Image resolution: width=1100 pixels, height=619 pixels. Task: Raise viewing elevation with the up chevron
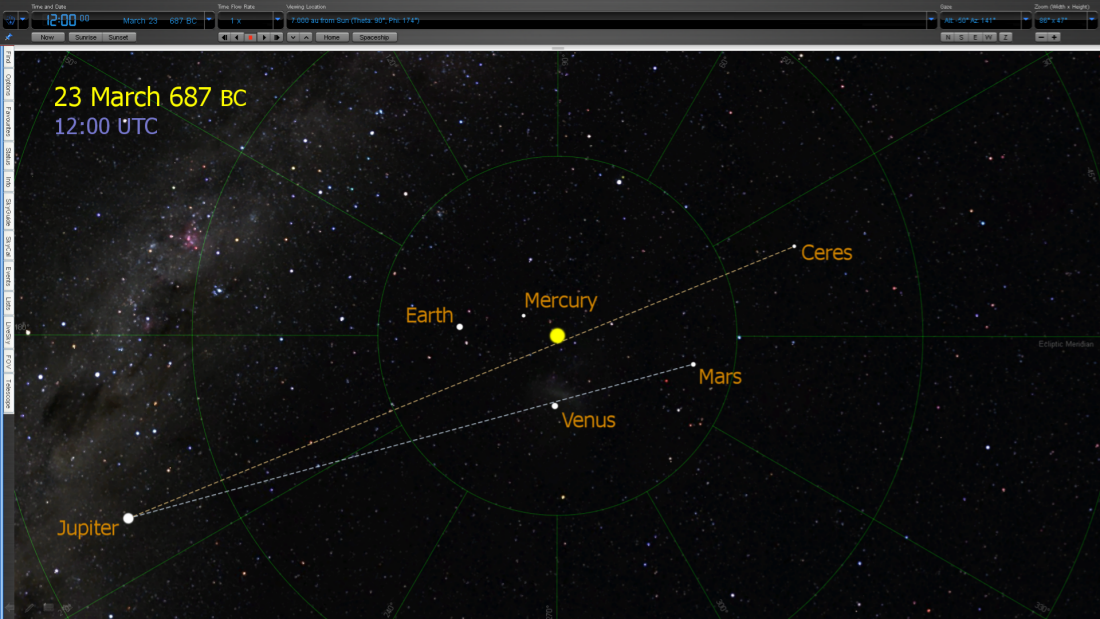306,37
